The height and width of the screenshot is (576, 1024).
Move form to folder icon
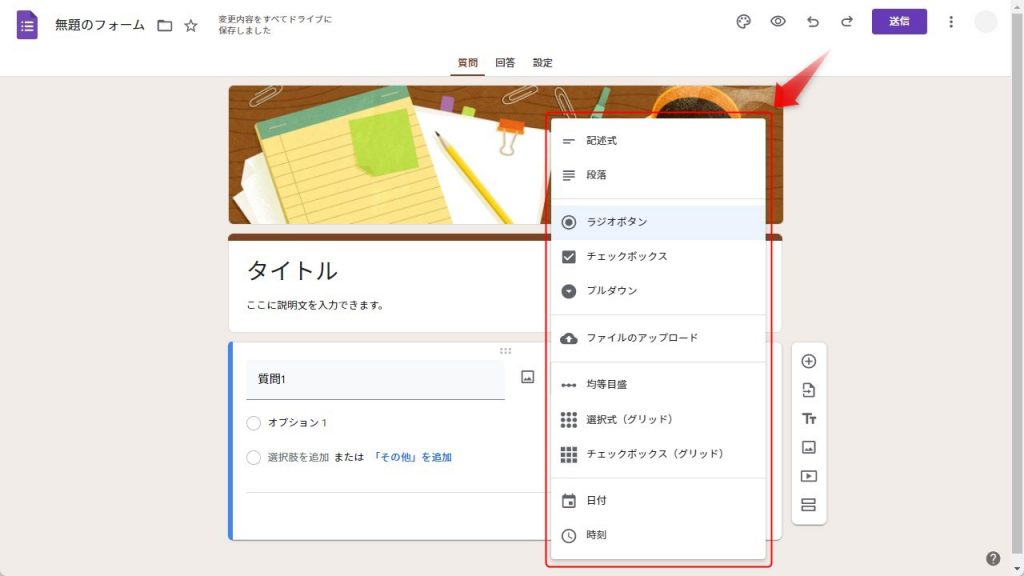[165, 25]
